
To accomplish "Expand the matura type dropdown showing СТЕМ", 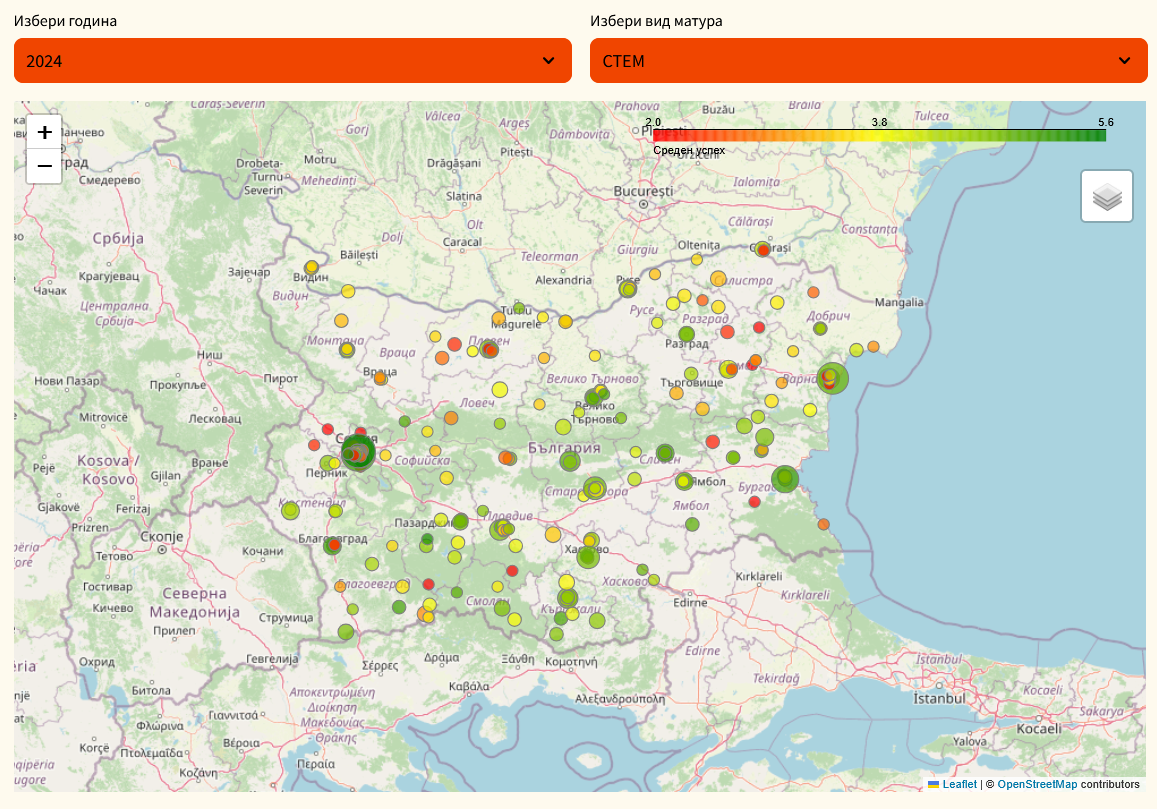I will pyautogui.click(x=868, y=61).
